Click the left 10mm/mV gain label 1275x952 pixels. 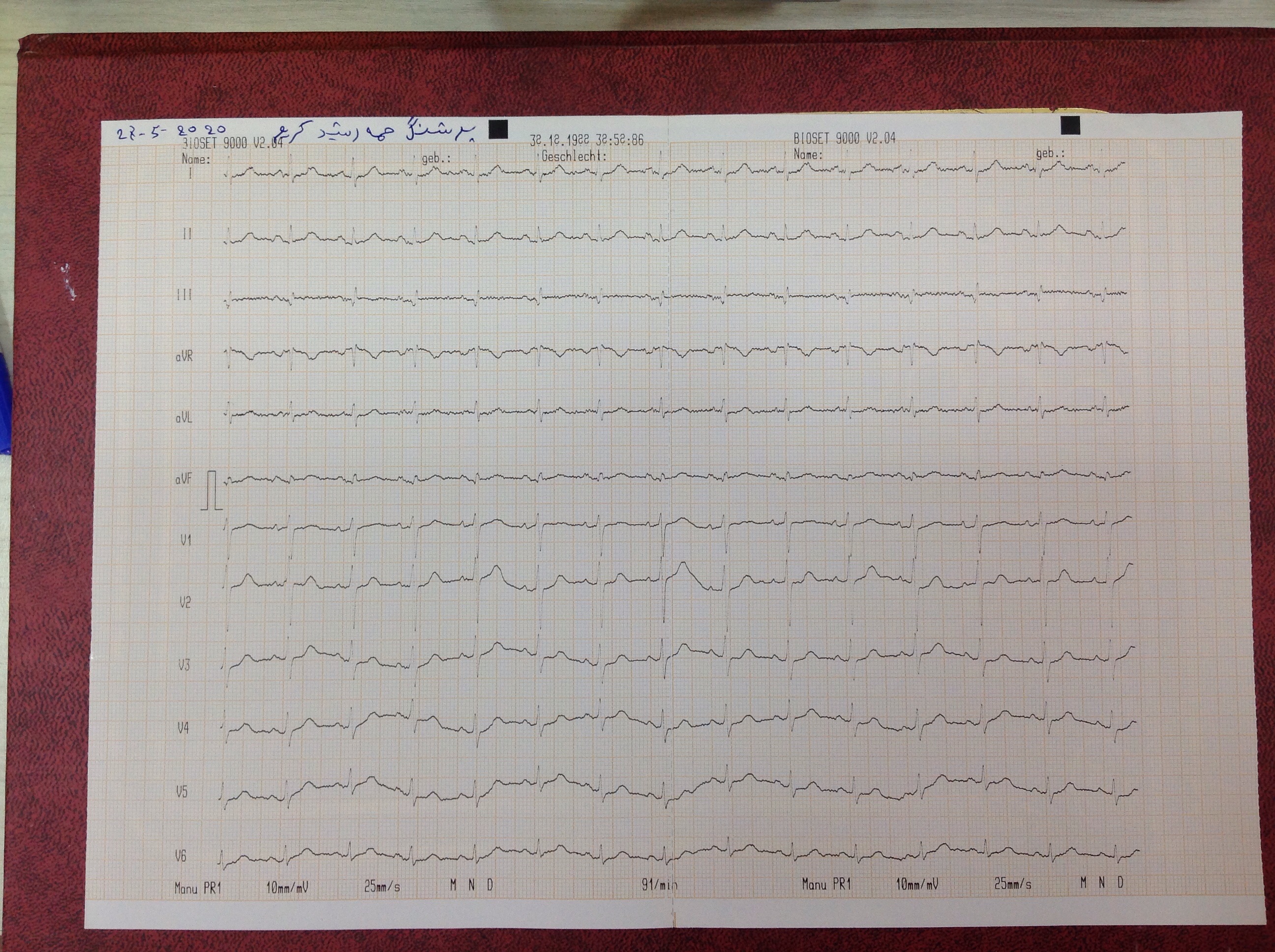pos(287,888)
